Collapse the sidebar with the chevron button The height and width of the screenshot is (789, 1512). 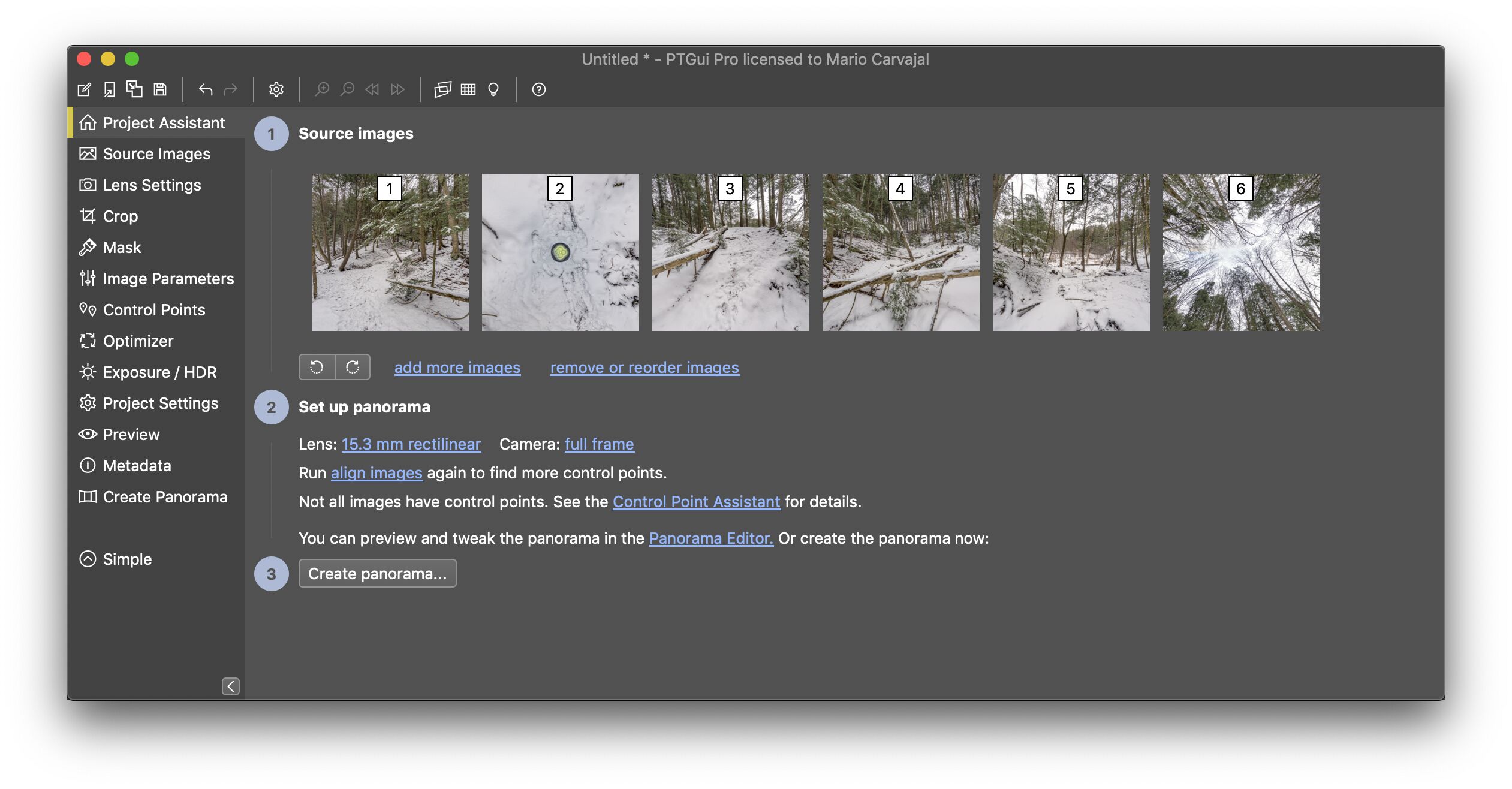point(231,686)
